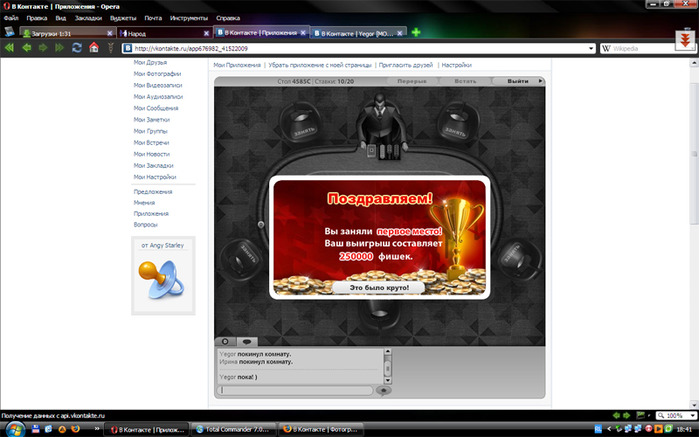
Task: Open the Виджеты menu
Action: coord(123,18)
